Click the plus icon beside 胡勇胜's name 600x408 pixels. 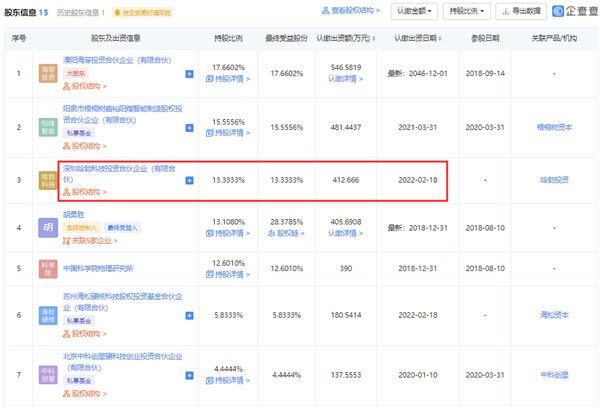[190, 227]
